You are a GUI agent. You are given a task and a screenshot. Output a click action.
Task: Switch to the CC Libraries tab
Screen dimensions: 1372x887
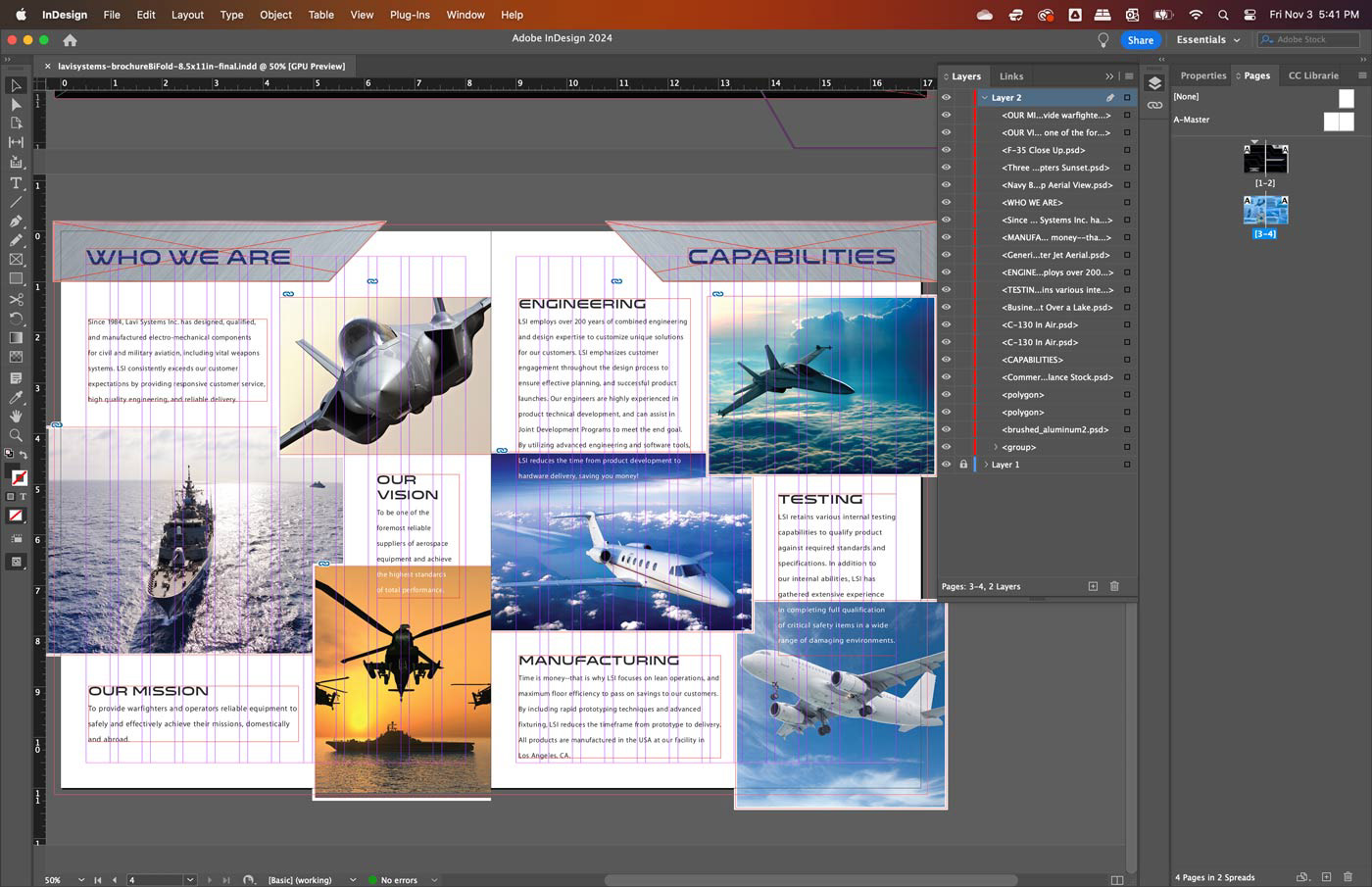pyautogui.click(x=1313, y=75)
